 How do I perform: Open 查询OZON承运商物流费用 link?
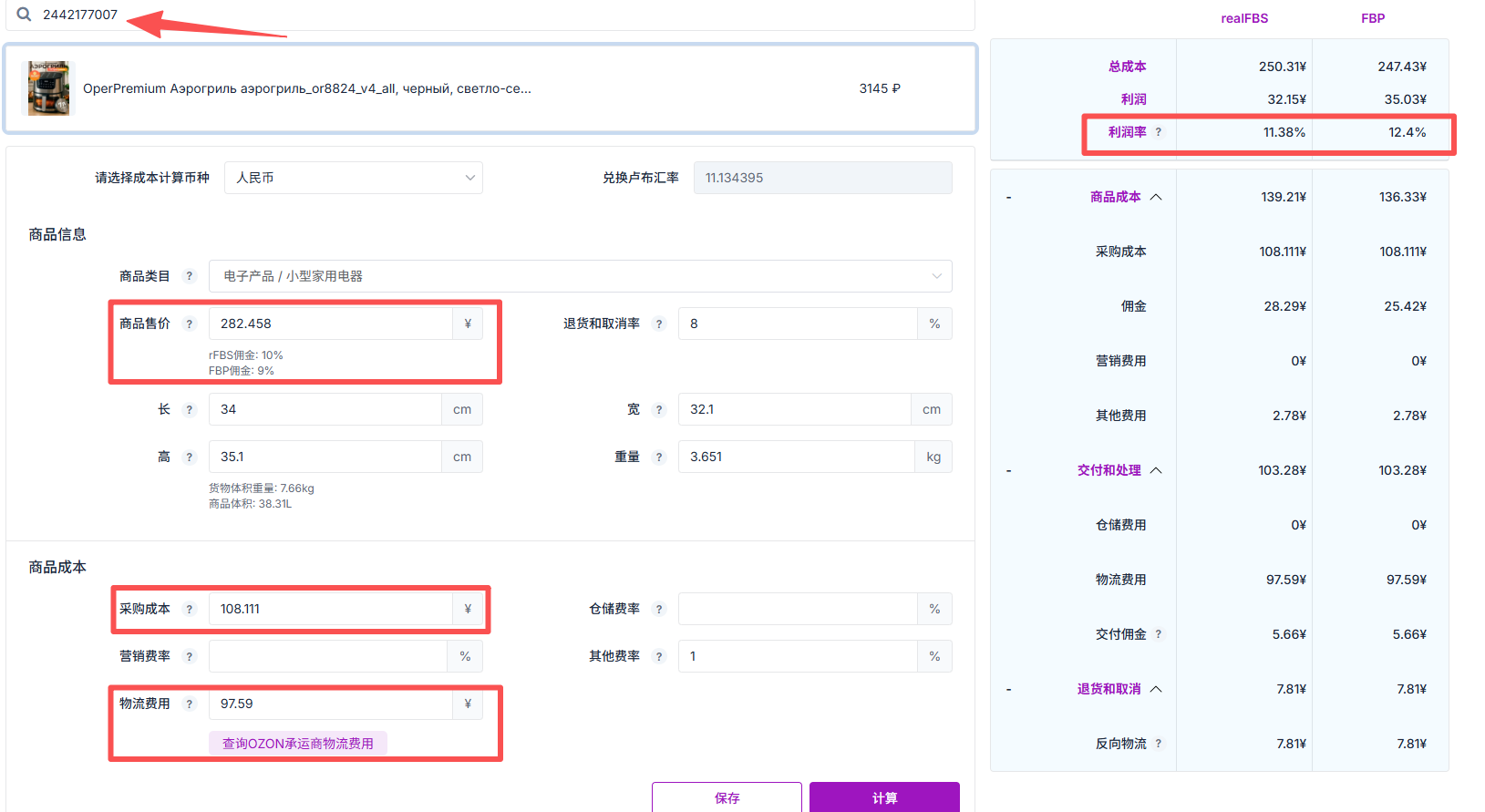tap(298, 744)
